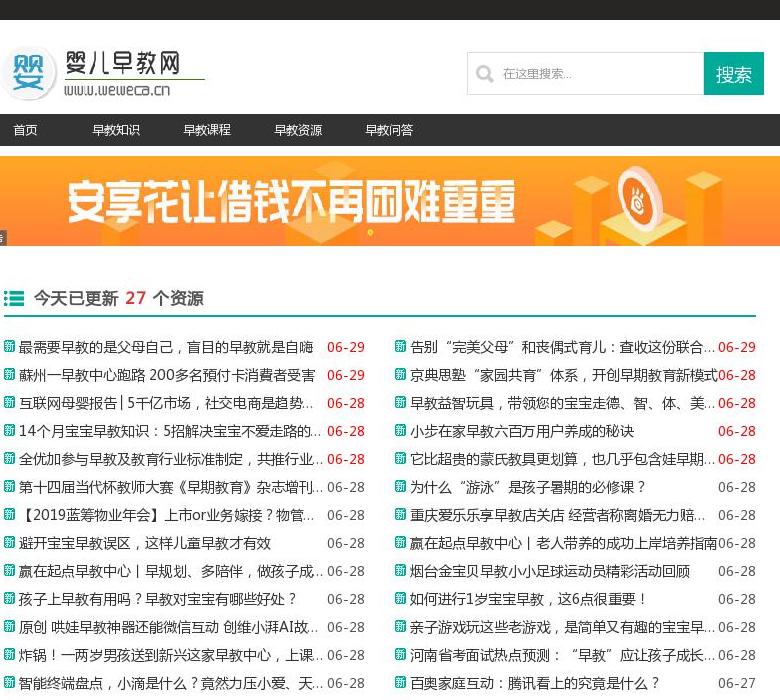780x700 pixels.
Task: Click the 新 badge beside 为什么"游泳"
Action: (400, 486)
